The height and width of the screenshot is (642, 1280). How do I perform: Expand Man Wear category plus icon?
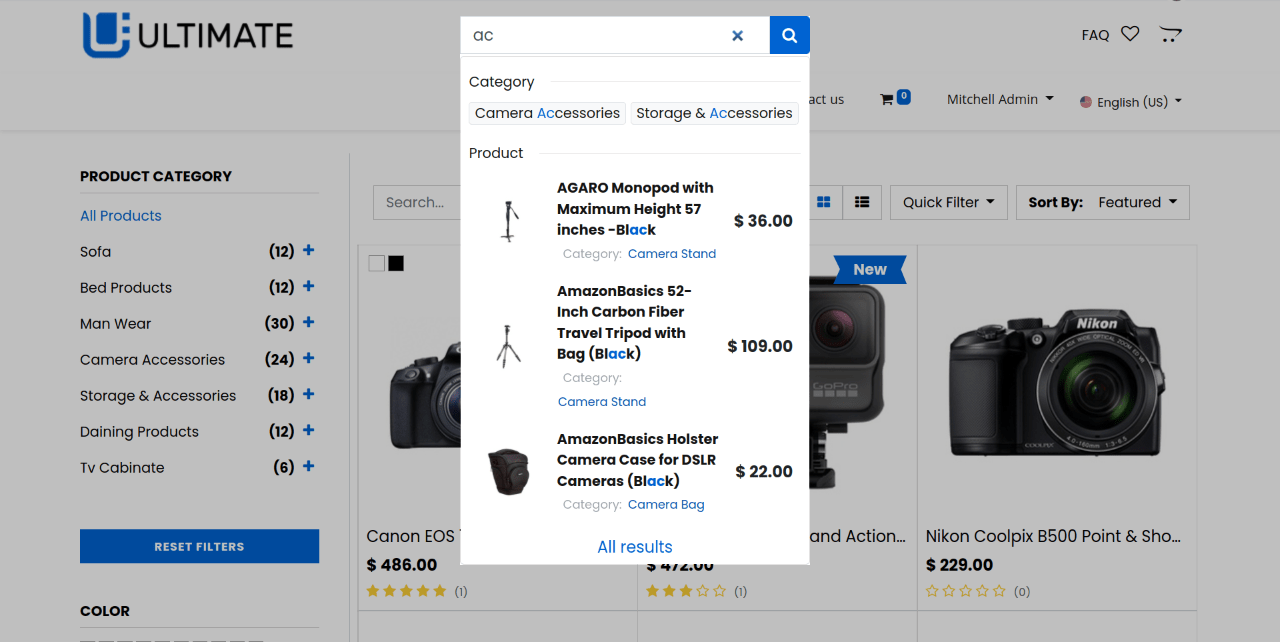pyautogui.click(x=308, y=323)
